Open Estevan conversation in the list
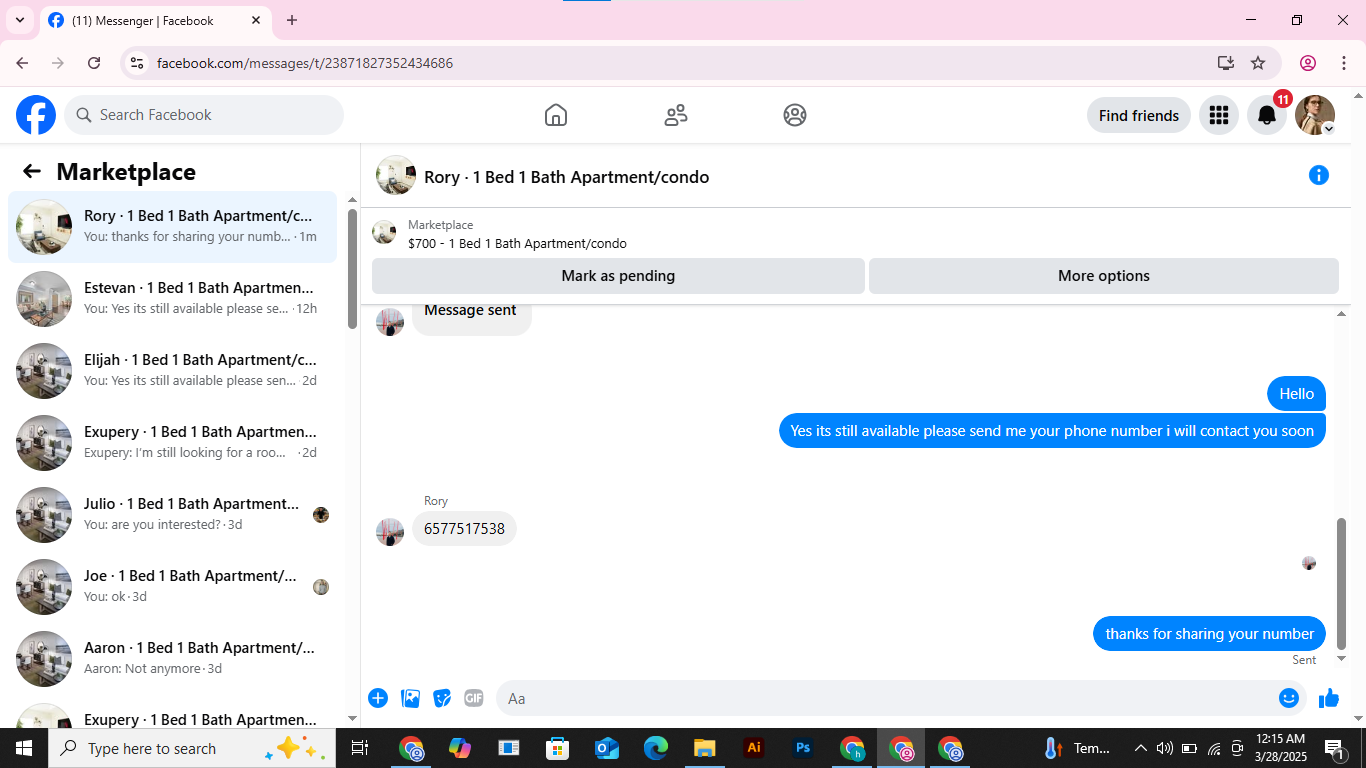The image size is (1366, 768). [x=173, y=299]
